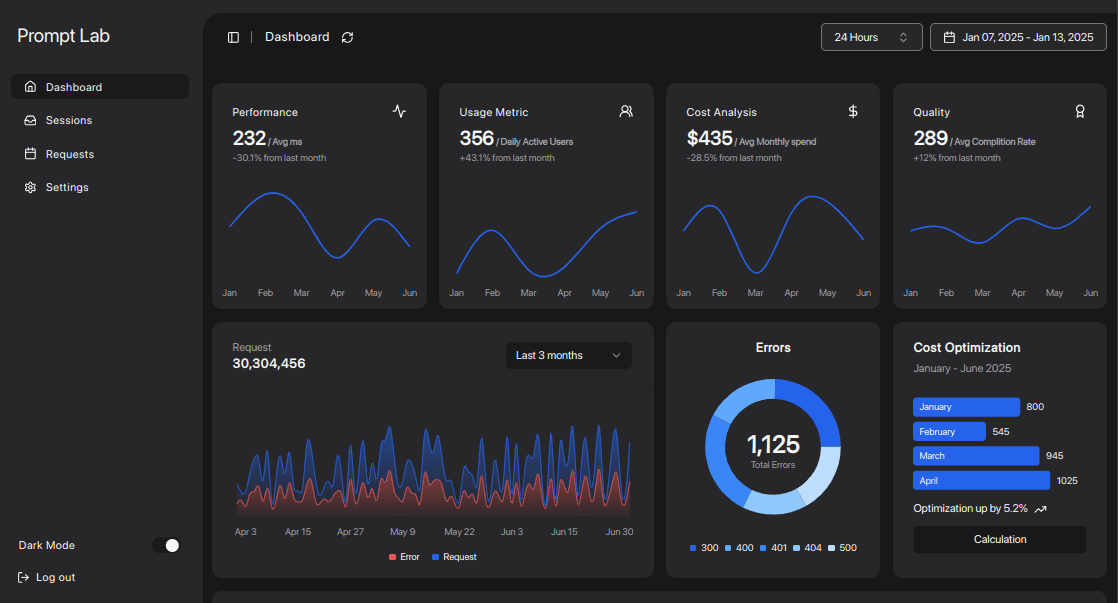This screenshot has width=1118, height=603.
Task: Click the sidebar collapse icon beside Dashboard
Action: coord(233,36)
